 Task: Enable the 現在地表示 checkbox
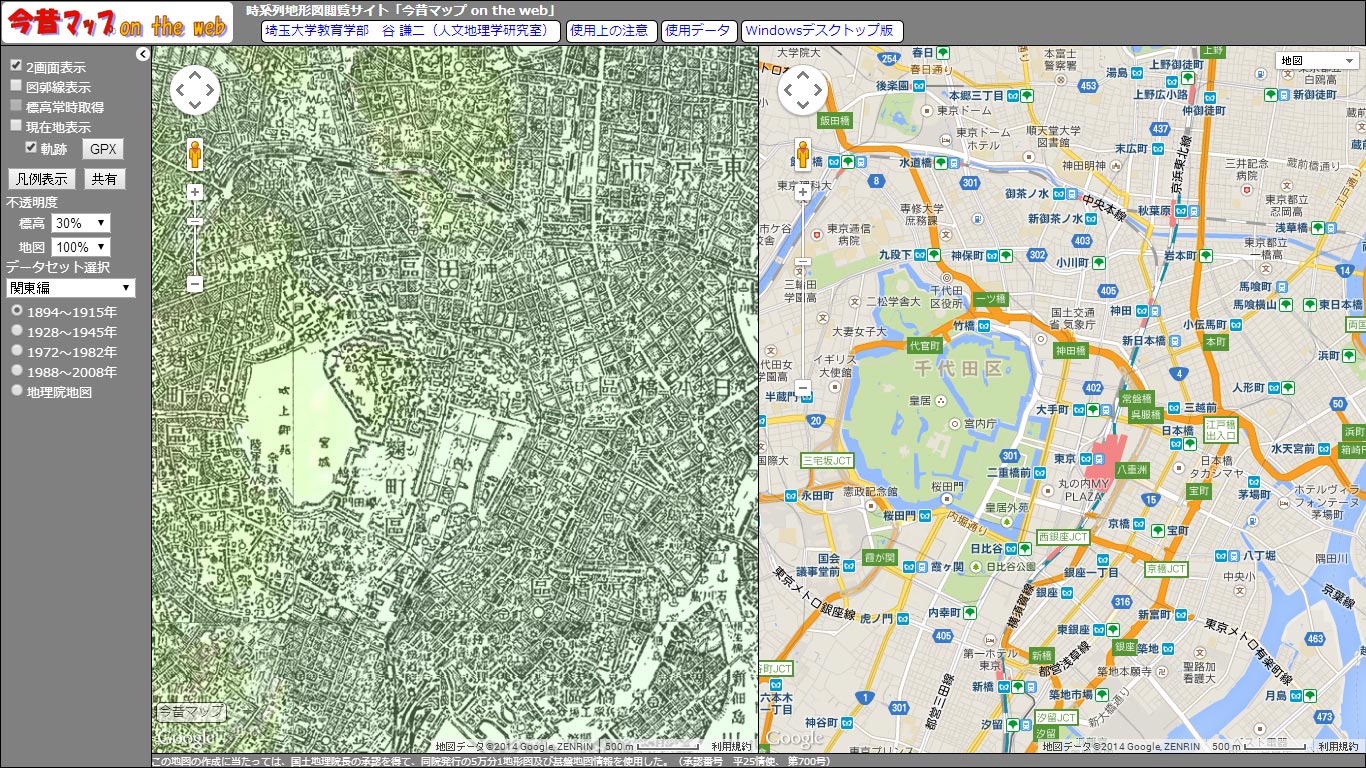point(16,126)
